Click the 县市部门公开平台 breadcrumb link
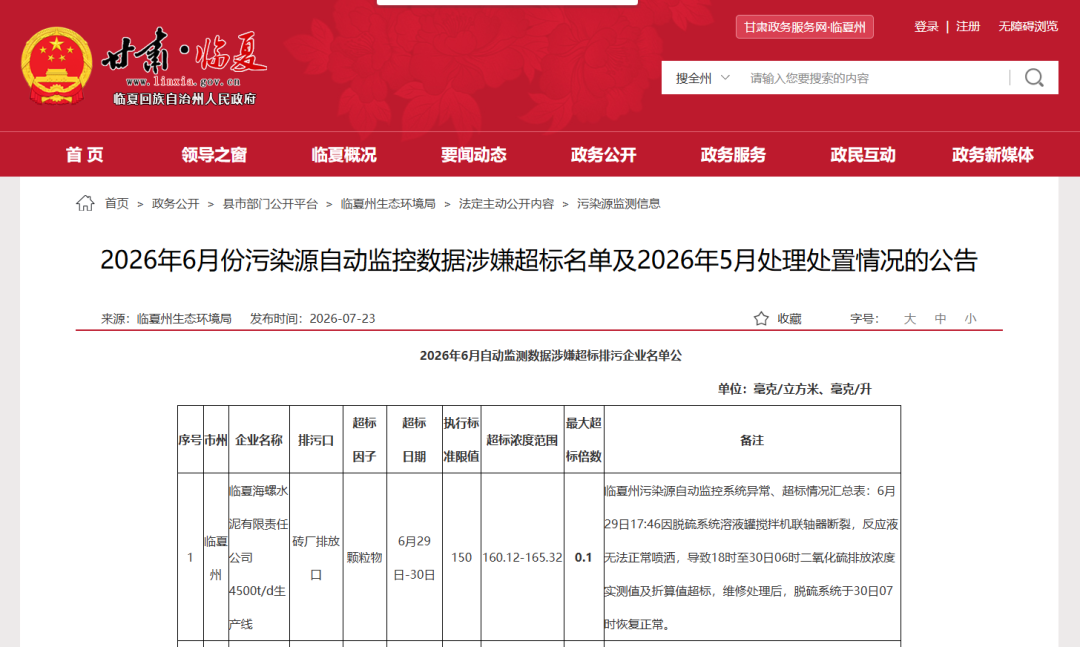The width and height of the screenshot is (1080, 647). [270, 203]
